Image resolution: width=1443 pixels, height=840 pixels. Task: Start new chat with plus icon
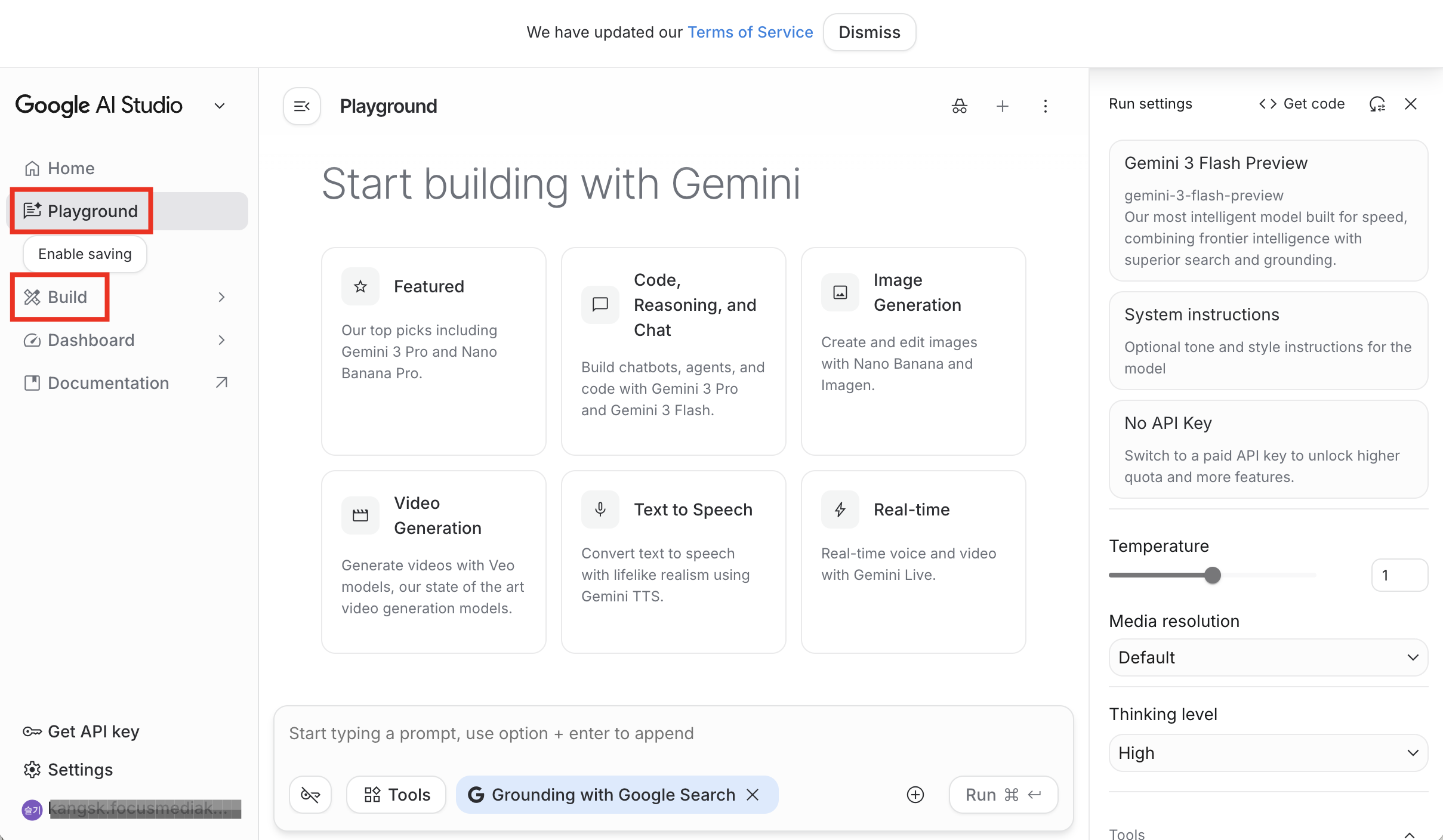click(x=1003, y=106)
